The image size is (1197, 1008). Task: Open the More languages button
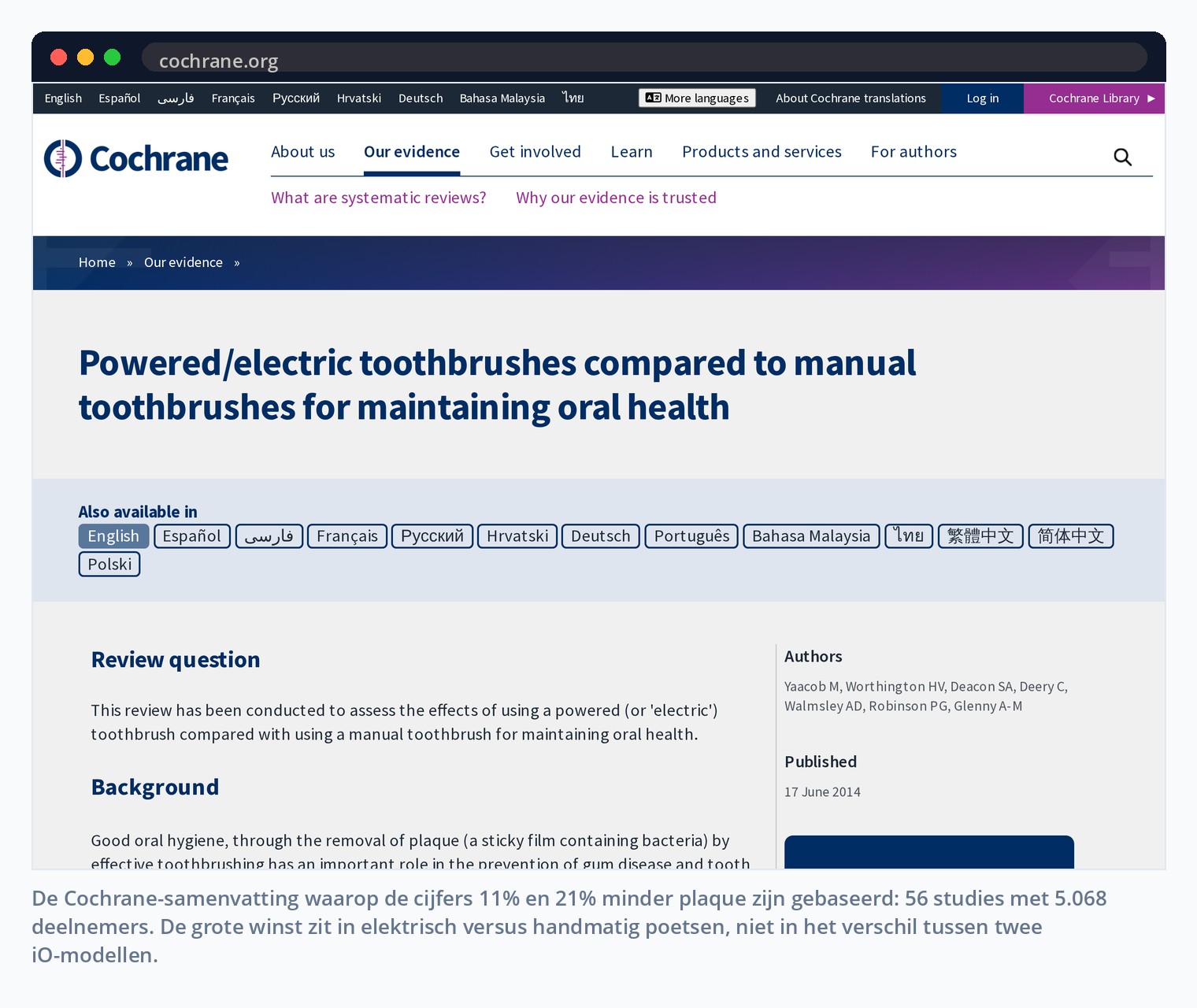(x=697, y=98)
